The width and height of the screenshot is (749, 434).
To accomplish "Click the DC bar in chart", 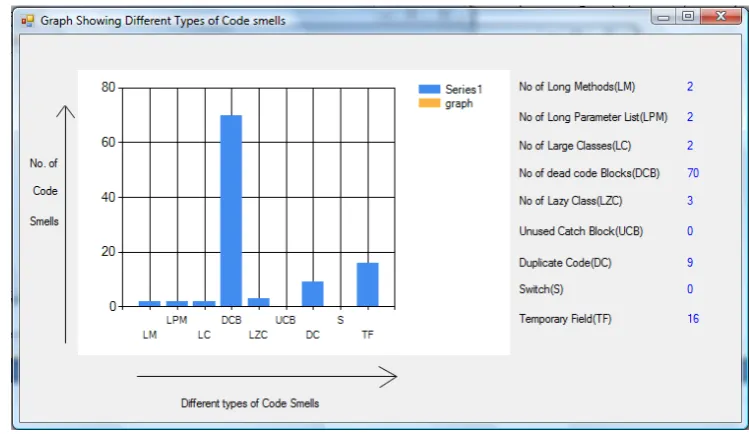I will coord(313,294).
